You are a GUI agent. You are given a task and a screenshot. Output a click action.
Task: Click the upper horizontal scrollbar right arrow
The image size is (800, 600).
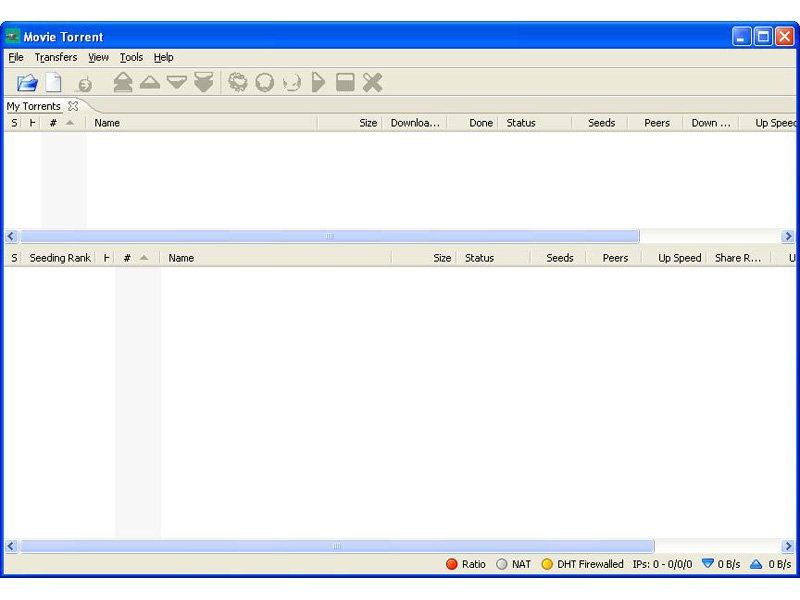tap(789, 236)
